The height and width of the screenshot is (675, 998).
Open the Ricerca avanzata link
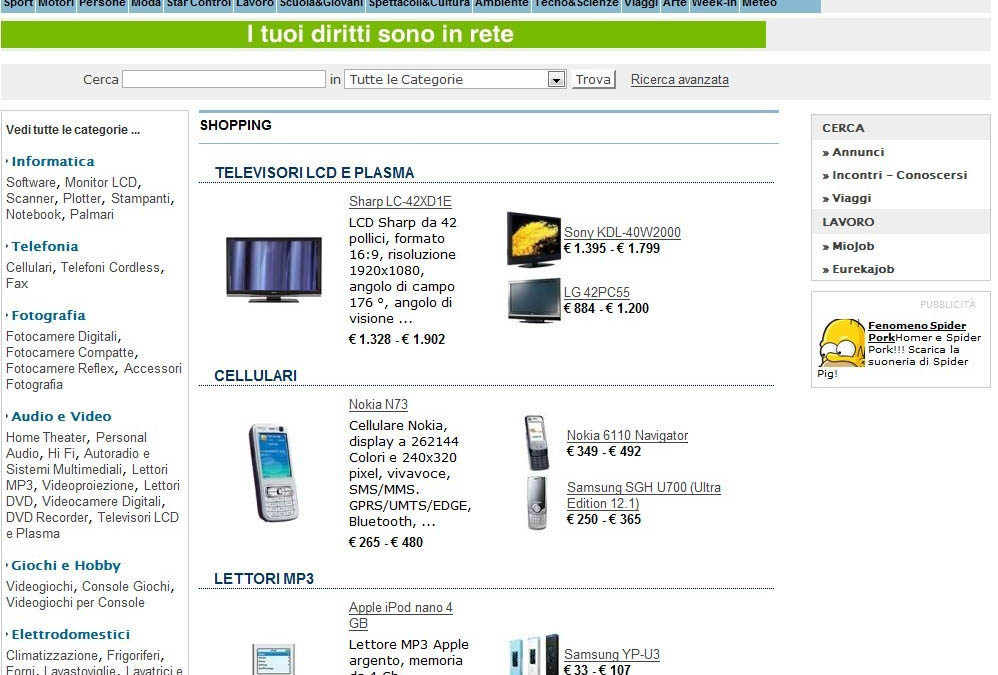tap(679, 80)
